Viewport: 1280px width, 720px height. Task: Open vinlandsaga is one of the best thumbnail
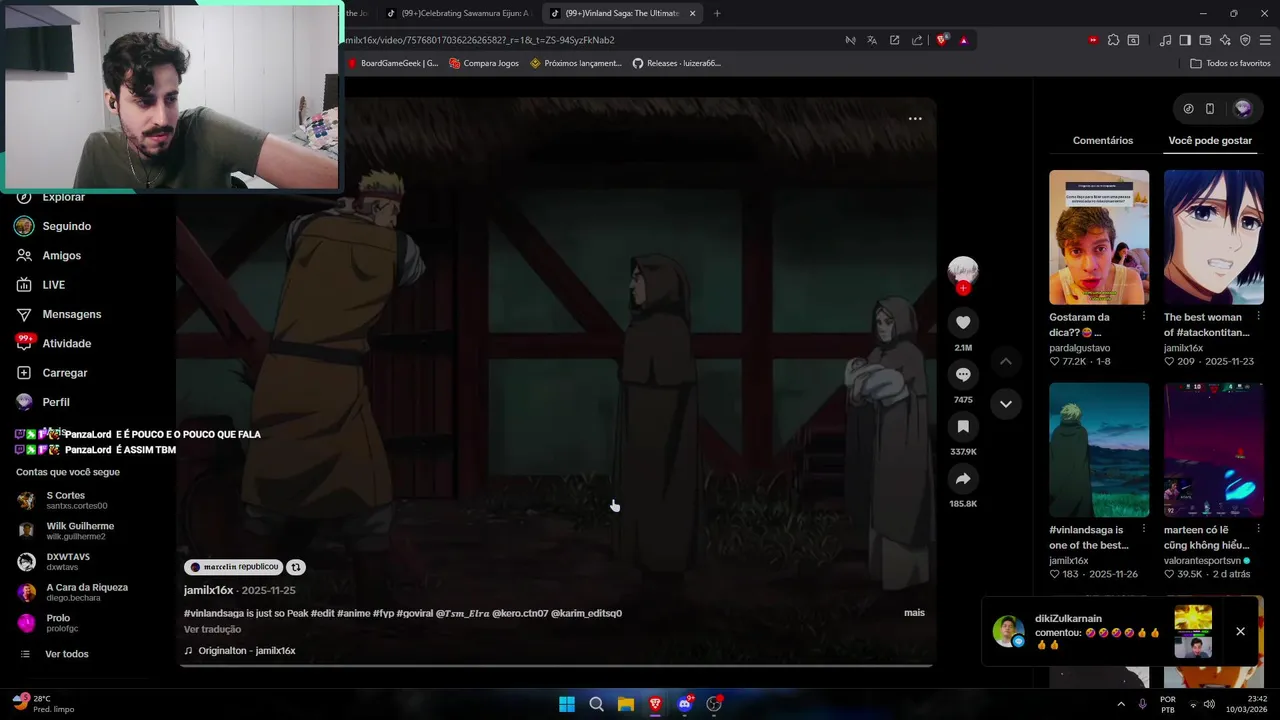point(1099,450)
